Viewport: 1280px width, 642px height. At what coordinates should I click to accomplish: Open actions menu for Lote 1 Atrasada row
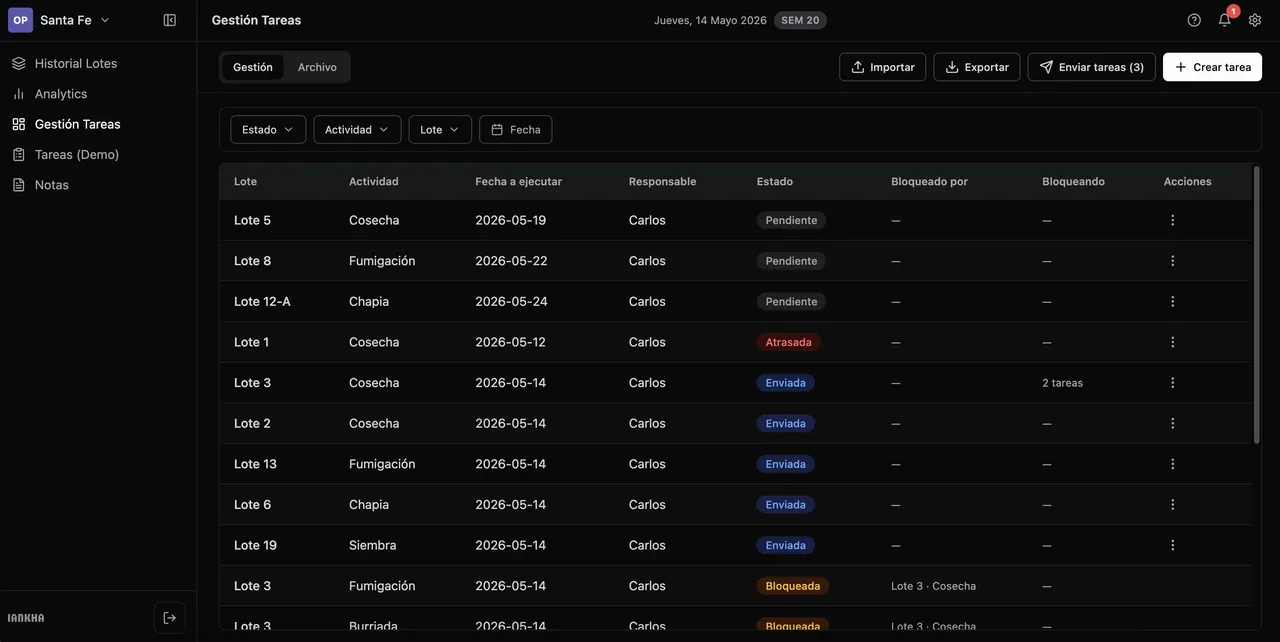(x=1173, y=342)
